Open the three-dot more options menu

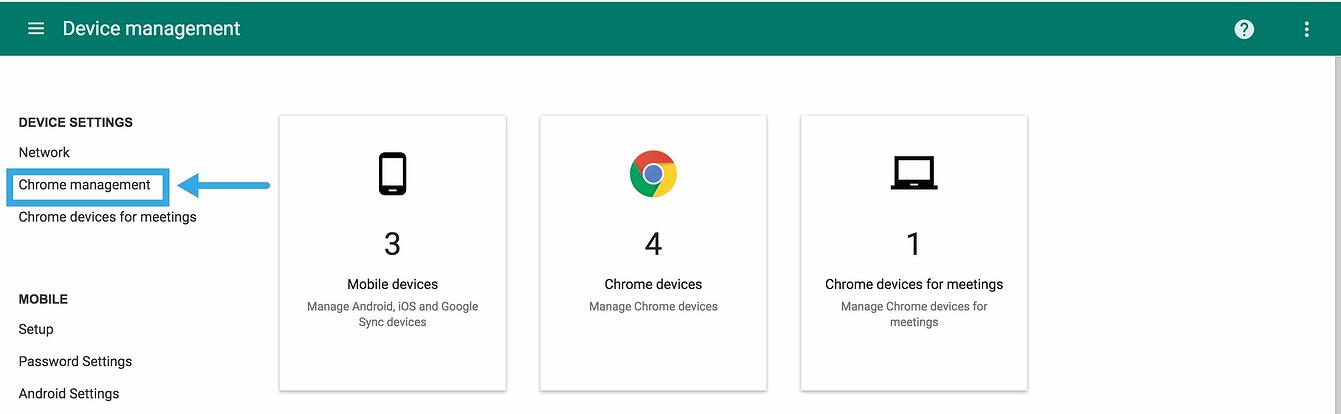coord(1306,29)
